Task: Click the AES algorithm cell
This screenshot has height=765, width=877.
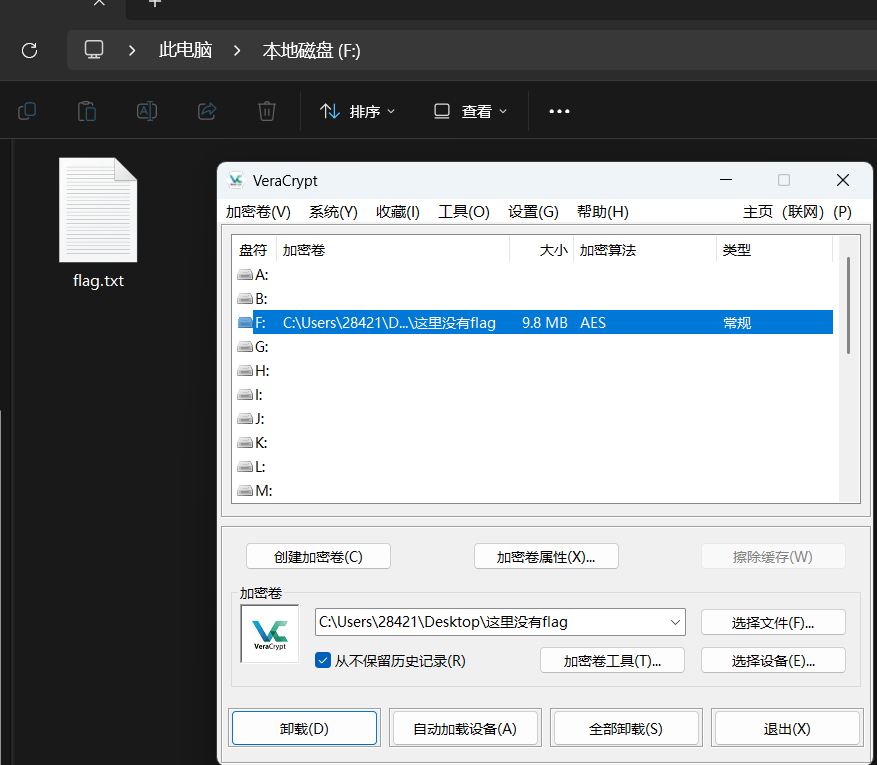Action: click(x=593, y=323)
